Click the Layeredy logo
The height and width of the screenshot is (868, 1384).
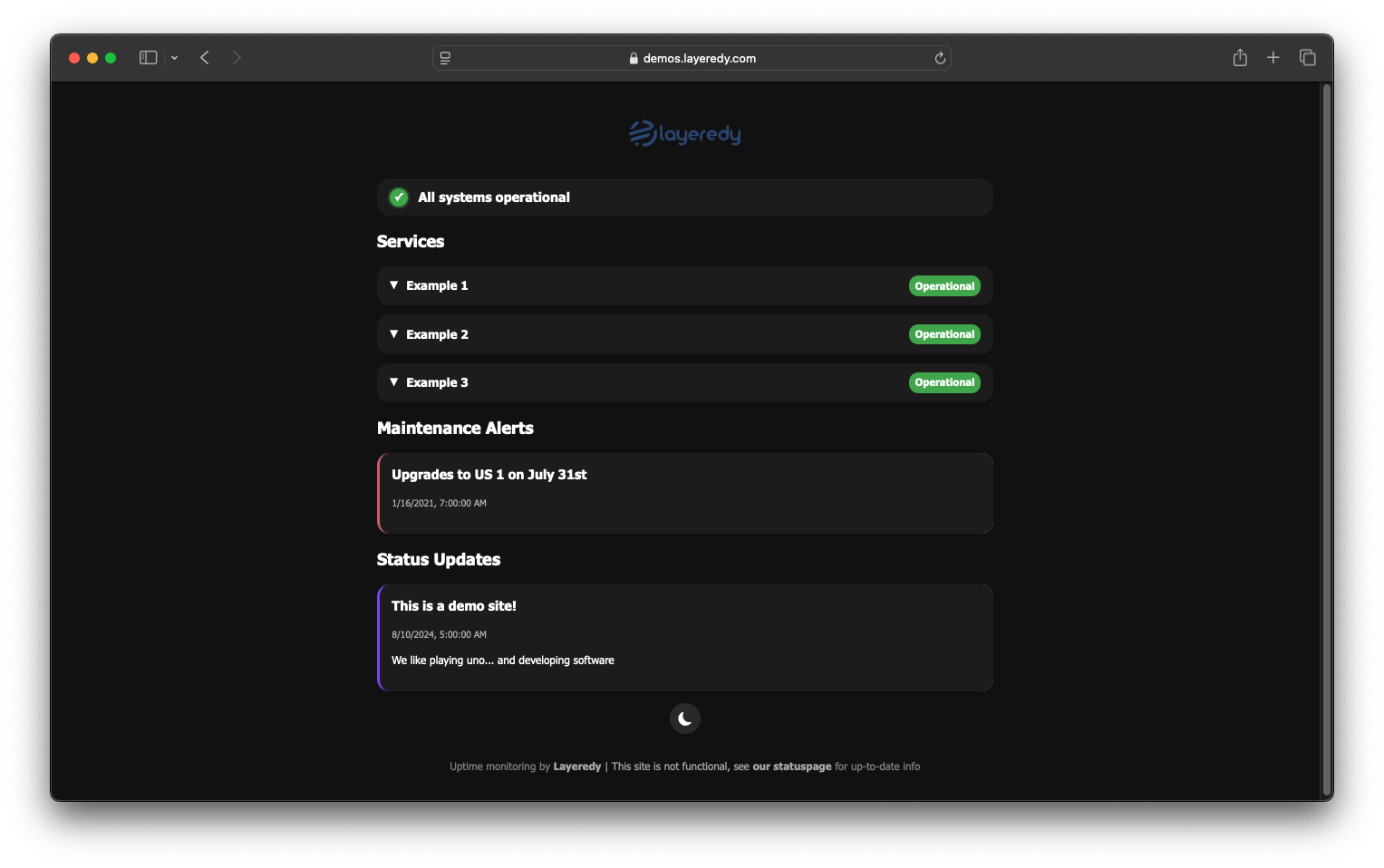click(685, 133)
